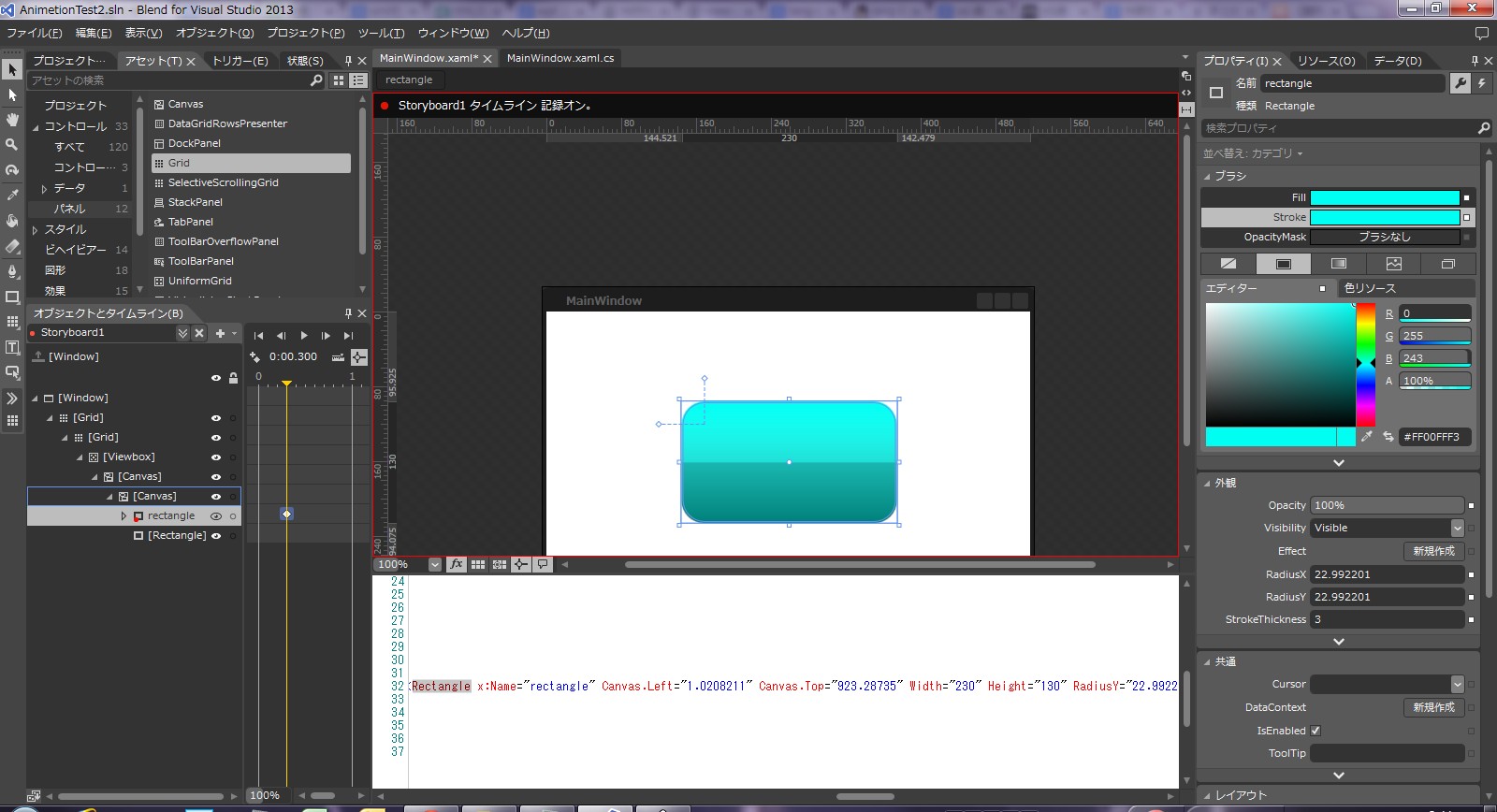The width and height of the screenshot is (1497, 812).
Task: Choose the gradient brush icon
Action: click(x=1338, y=264)
